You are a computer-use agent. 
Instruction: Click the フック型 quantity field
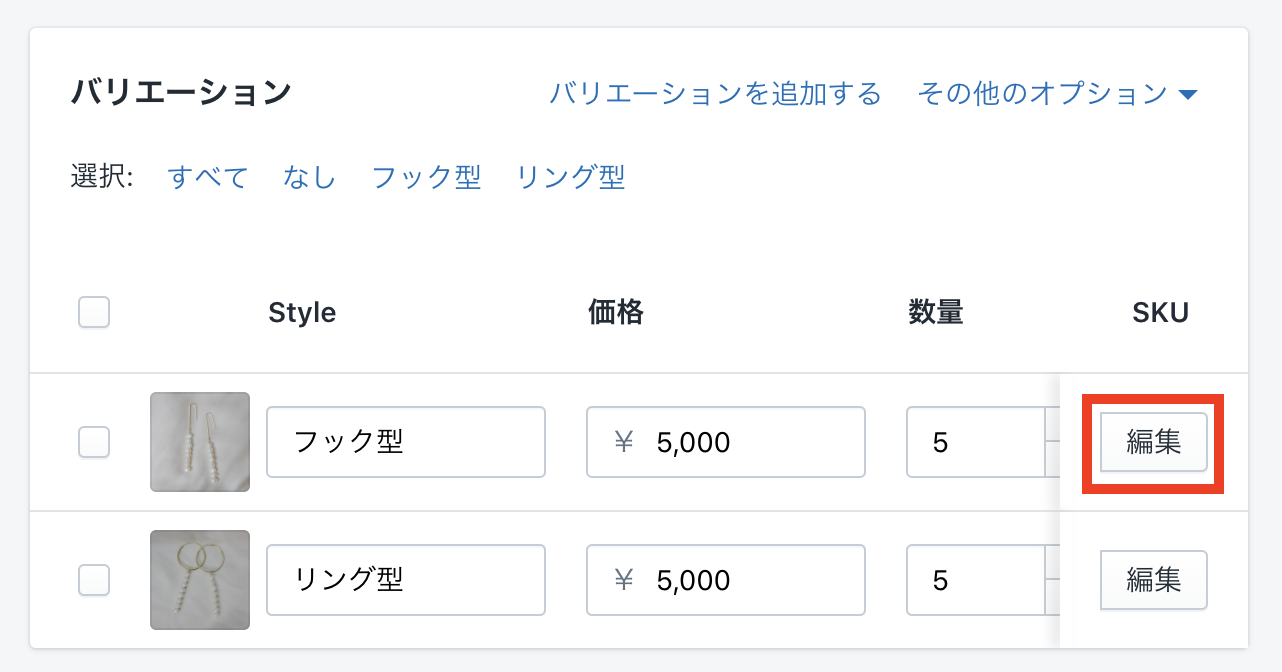[975, 442]
